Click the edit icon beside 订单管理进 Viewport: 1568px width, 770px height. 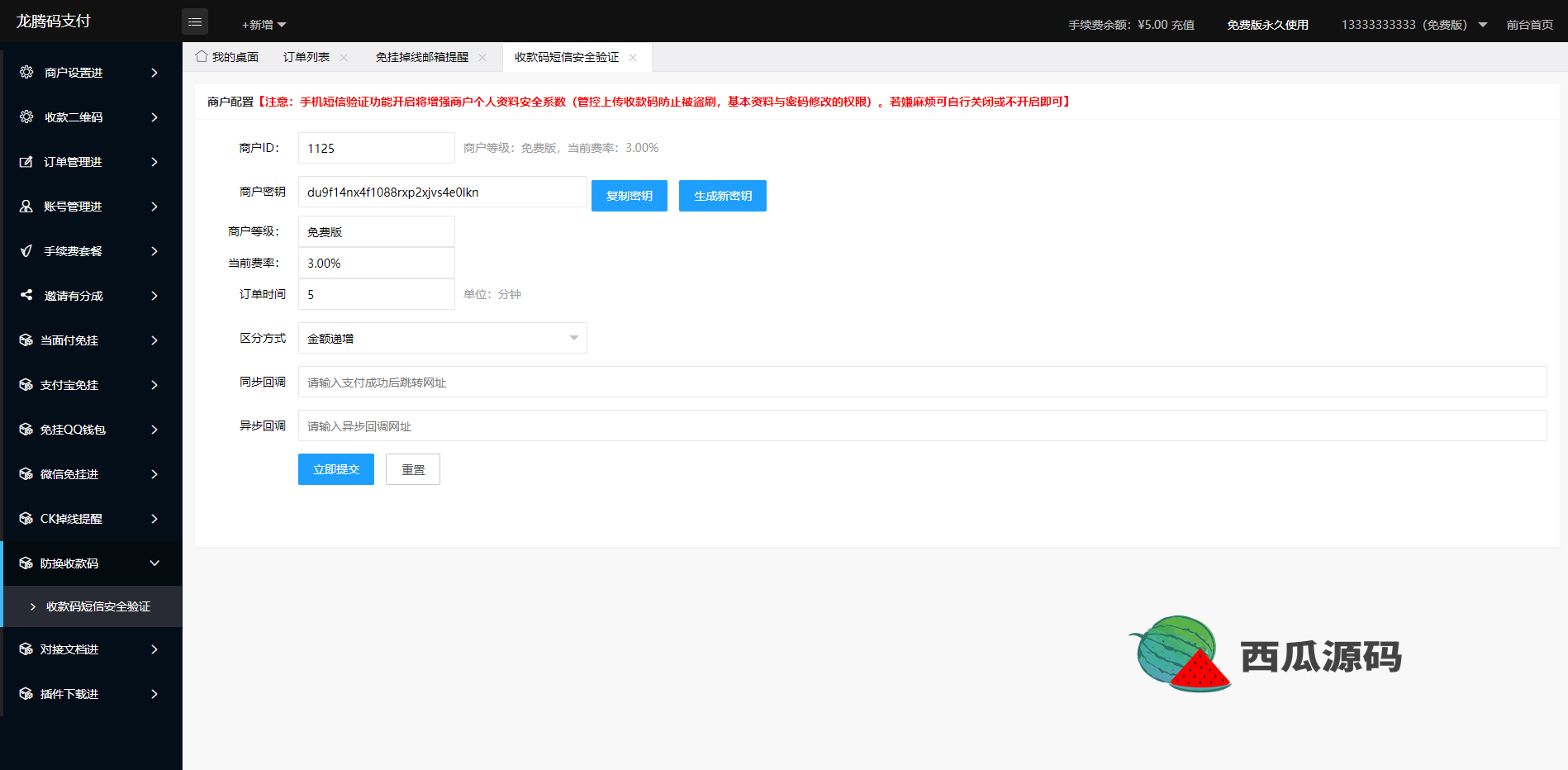tap(26, 162)
